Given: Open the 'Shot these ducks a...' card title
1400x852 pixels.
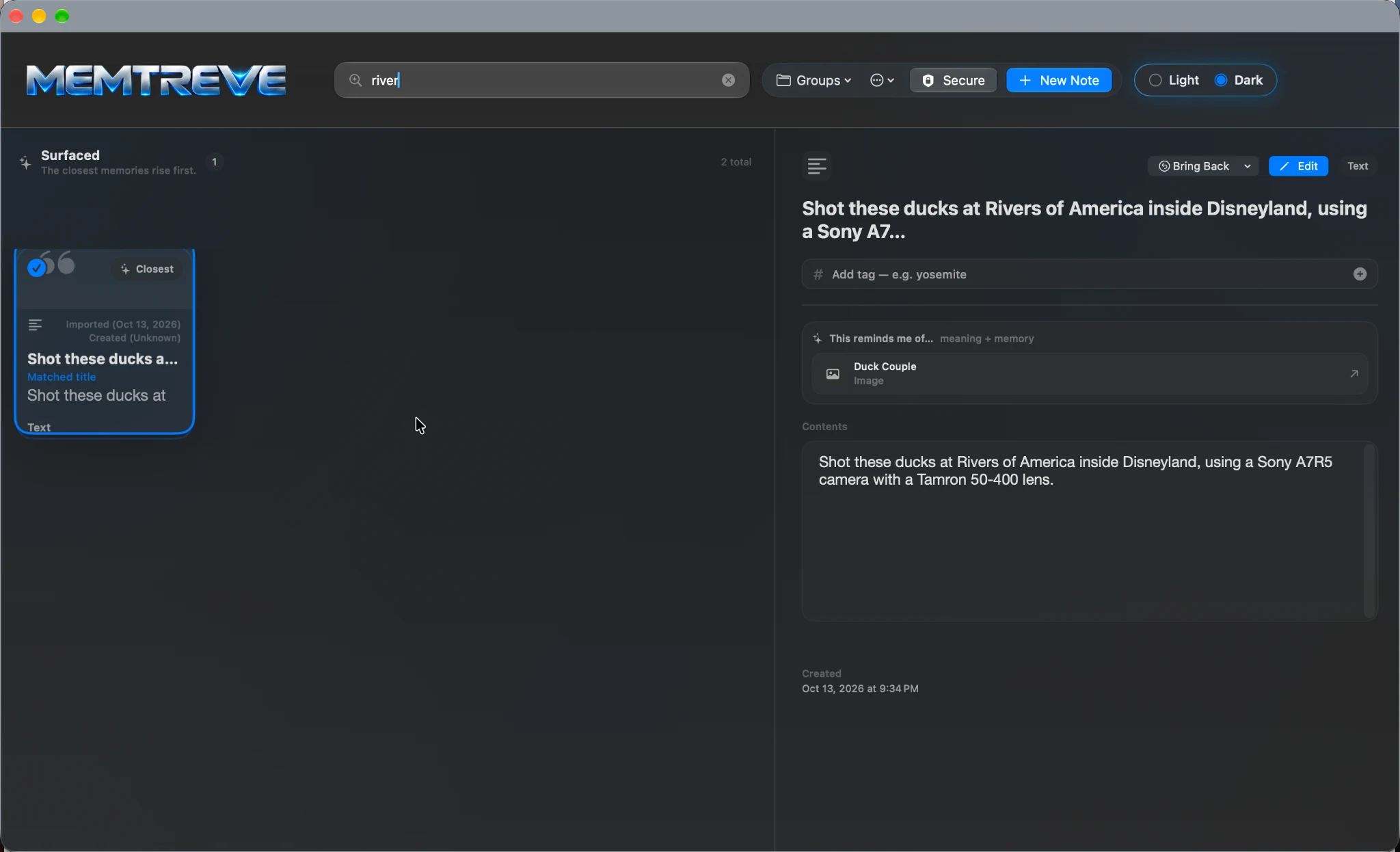Looking at the screenshot, I should pos(103,359).
